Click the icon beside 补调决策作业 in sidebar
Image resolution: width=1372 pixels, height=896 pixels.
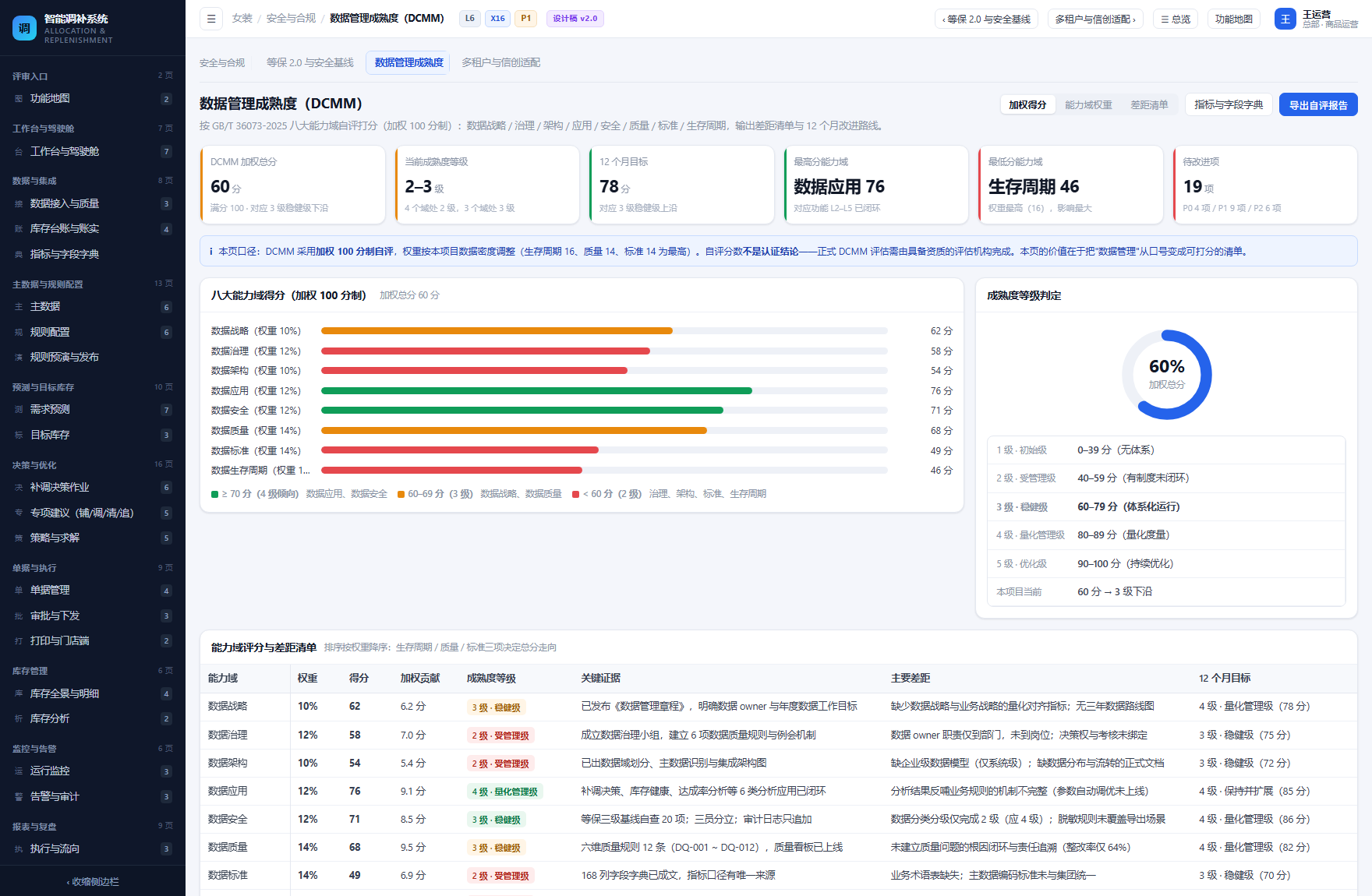pyautogui.click(x=19, y=488)
